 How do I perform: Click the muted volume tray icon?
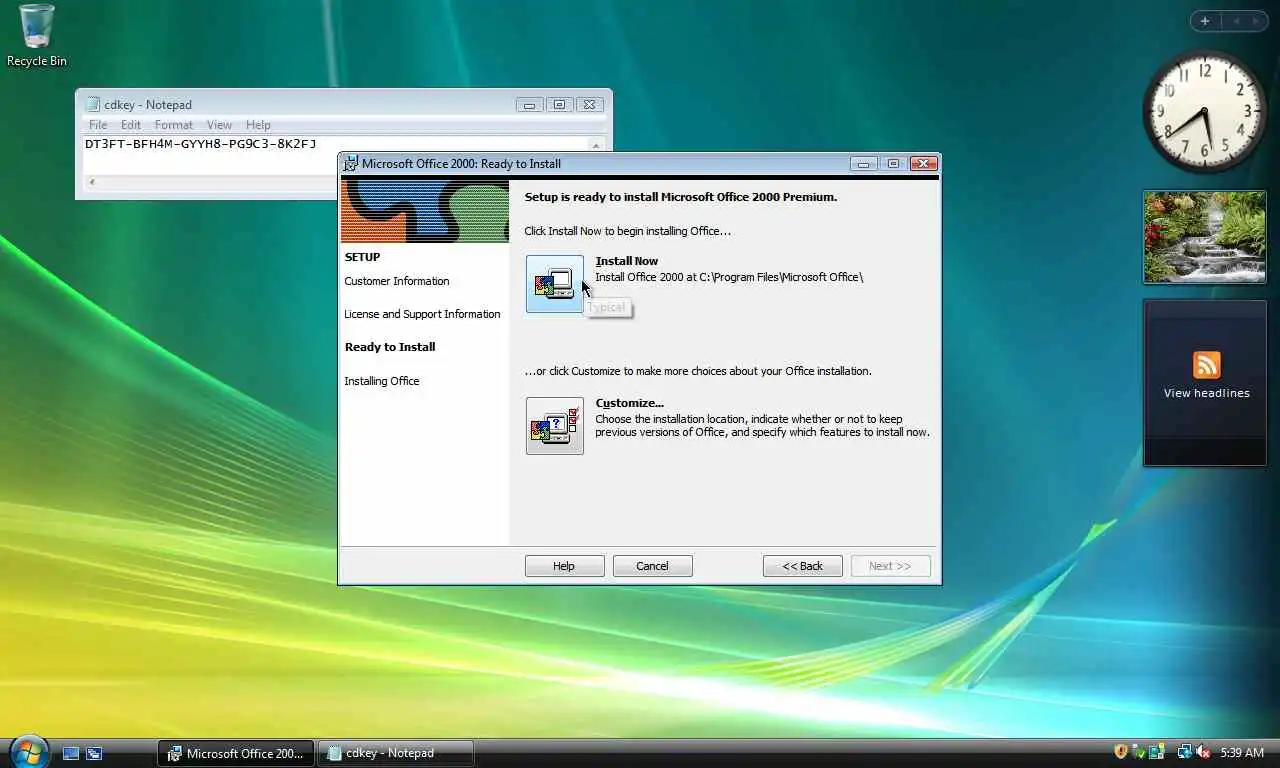tap(1203, 752)
